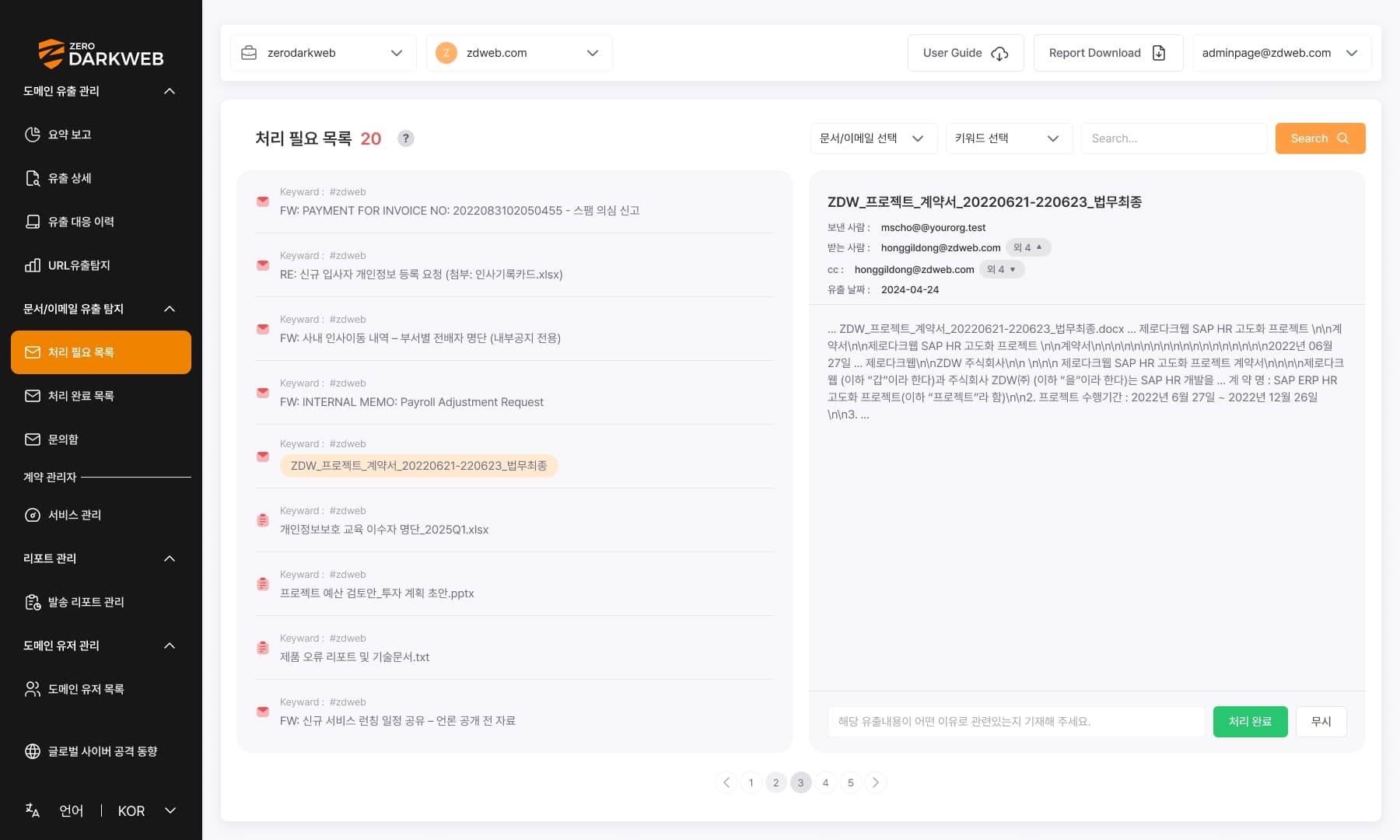Screen dimensions: 1400x840
Task: Click the bar chart icon for URL유출탐지
Action: pyautogui.click(x=33, y=265)
